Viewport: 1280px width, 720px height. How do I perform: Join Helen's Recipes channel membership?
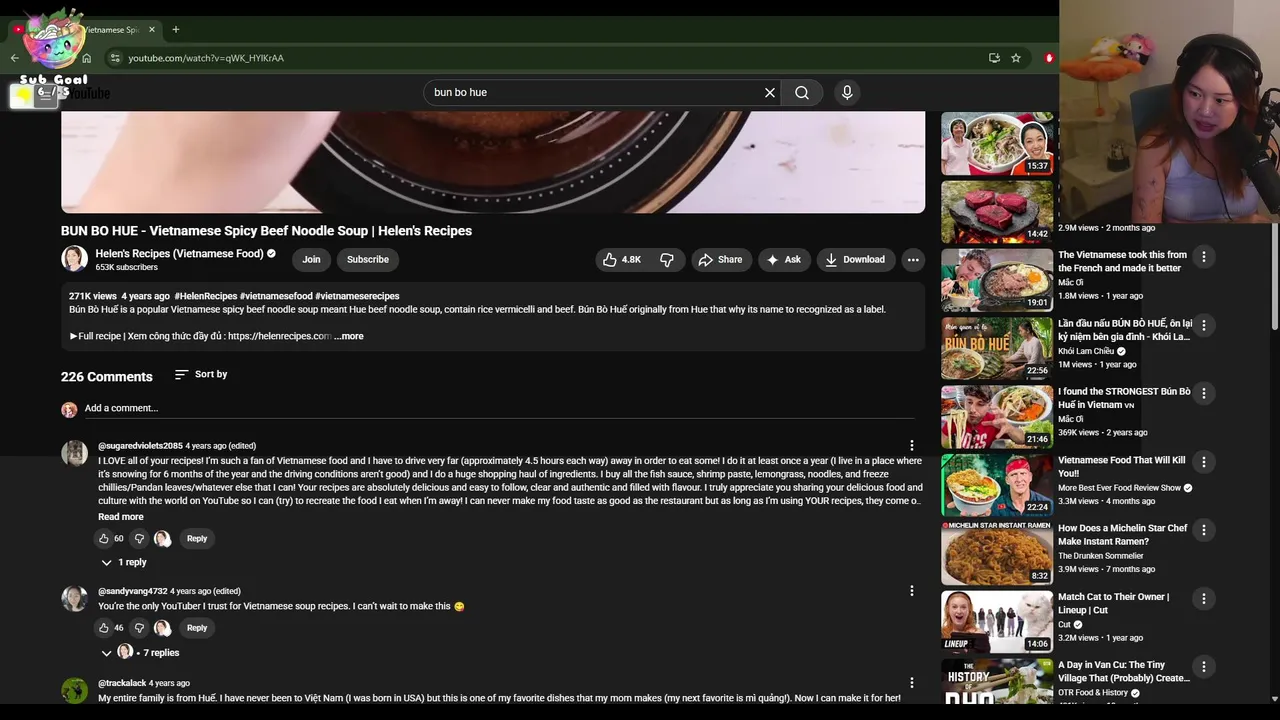311,259
